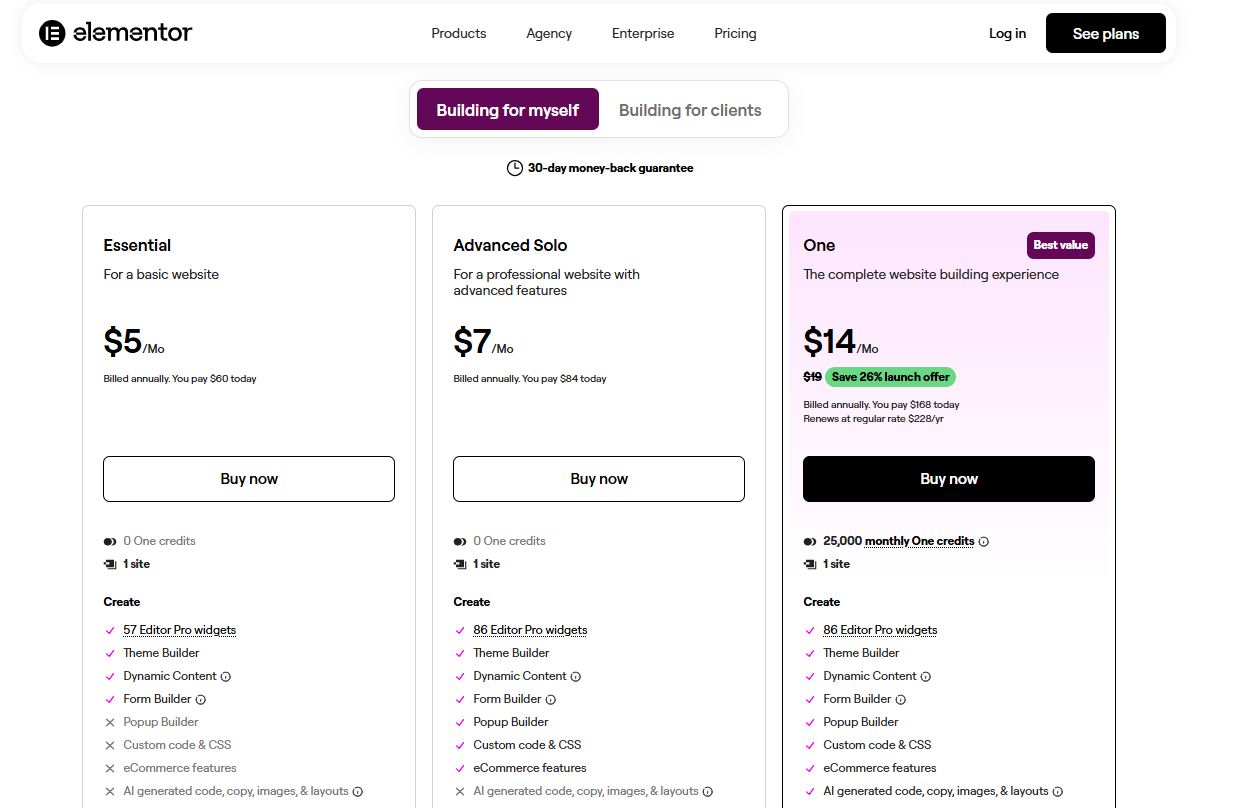
Task: Select the 'Building for myself' option
Action: (x=507, y=109)
